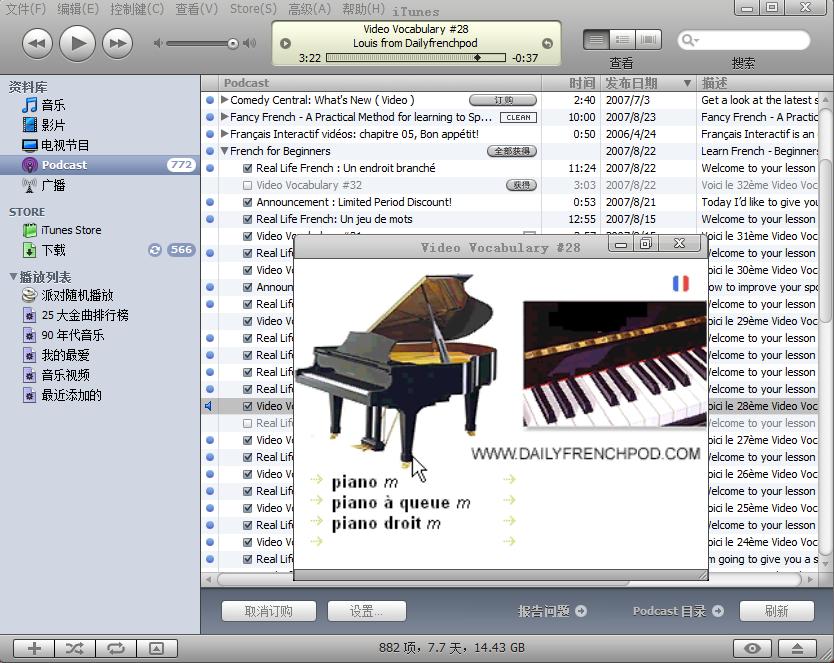Expand Français Interactif vidéos podcast
The image size is (834, 663).
[224, 134]
